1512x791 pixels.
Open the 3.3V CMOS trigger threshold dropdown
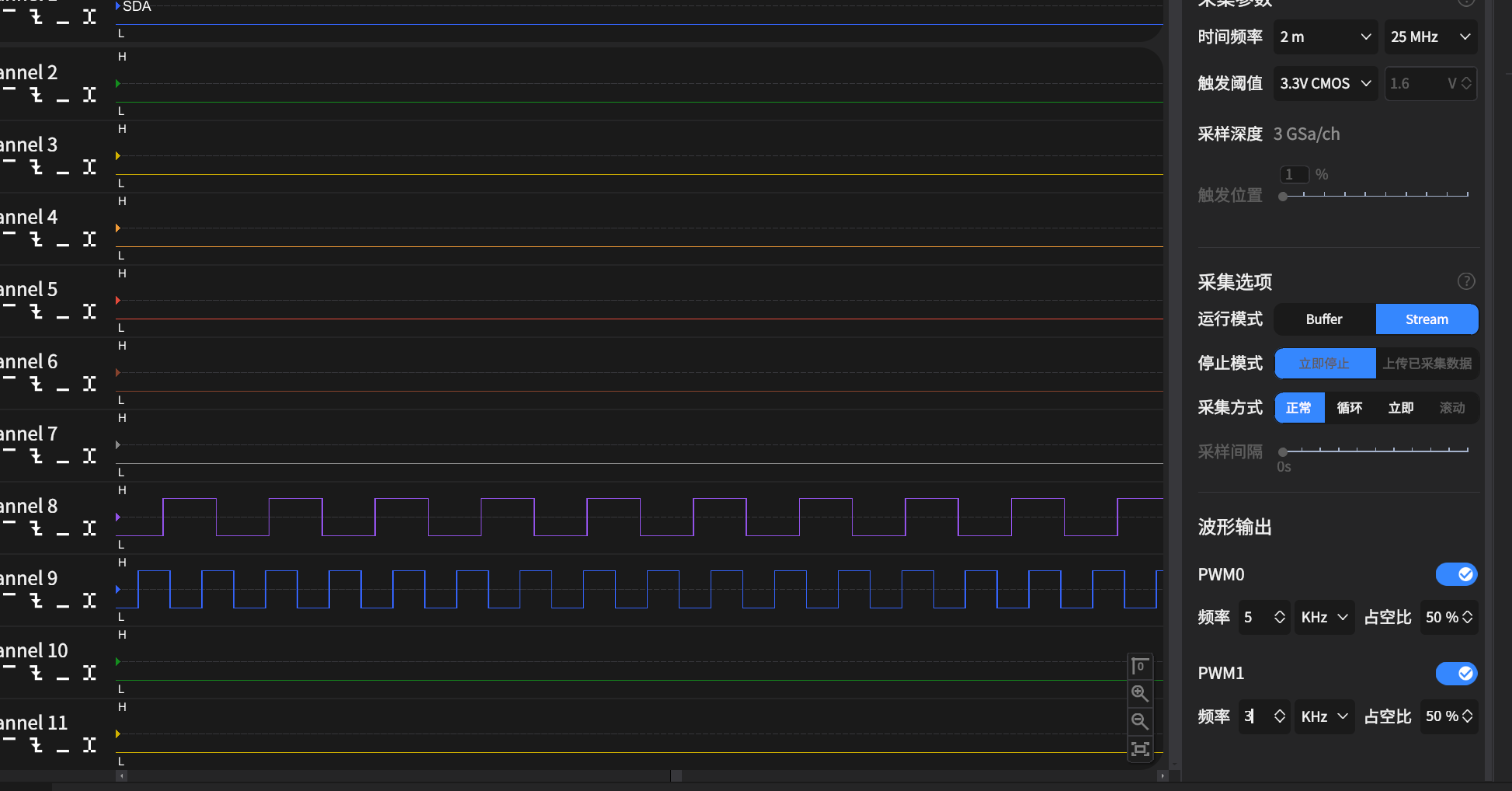(1325, 83)
